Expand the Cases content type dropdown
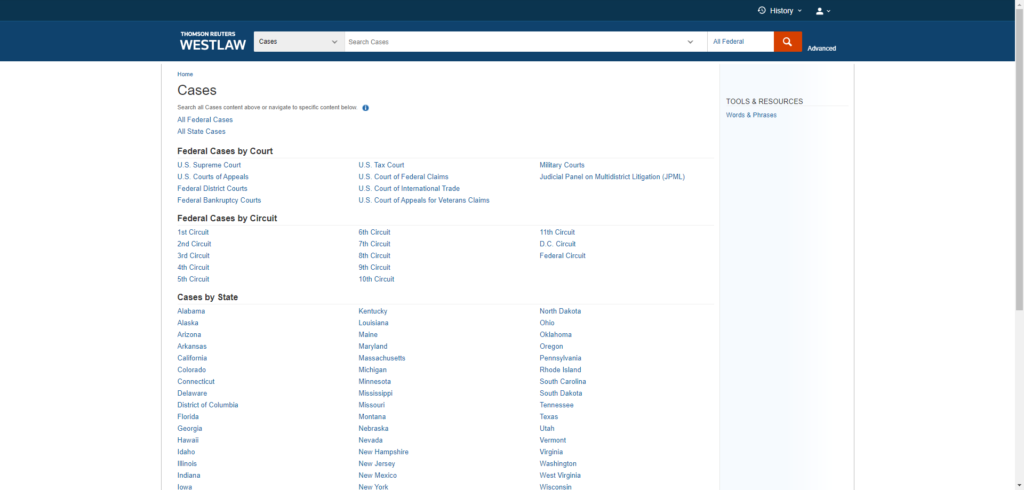Screen dimensions: 1024x490 tap(298, 42)
